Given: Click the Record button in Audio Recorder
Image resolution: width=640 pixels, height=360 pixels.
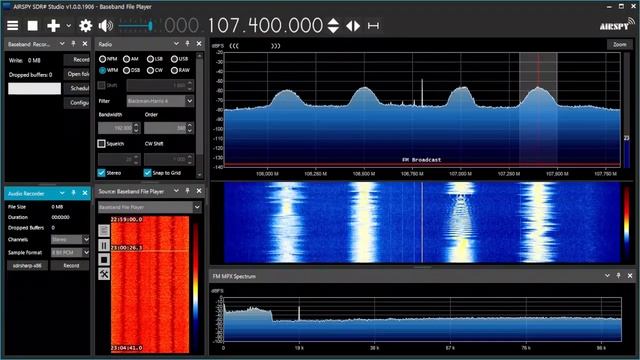Looking at the screenshot, I should tap(71, 266).
